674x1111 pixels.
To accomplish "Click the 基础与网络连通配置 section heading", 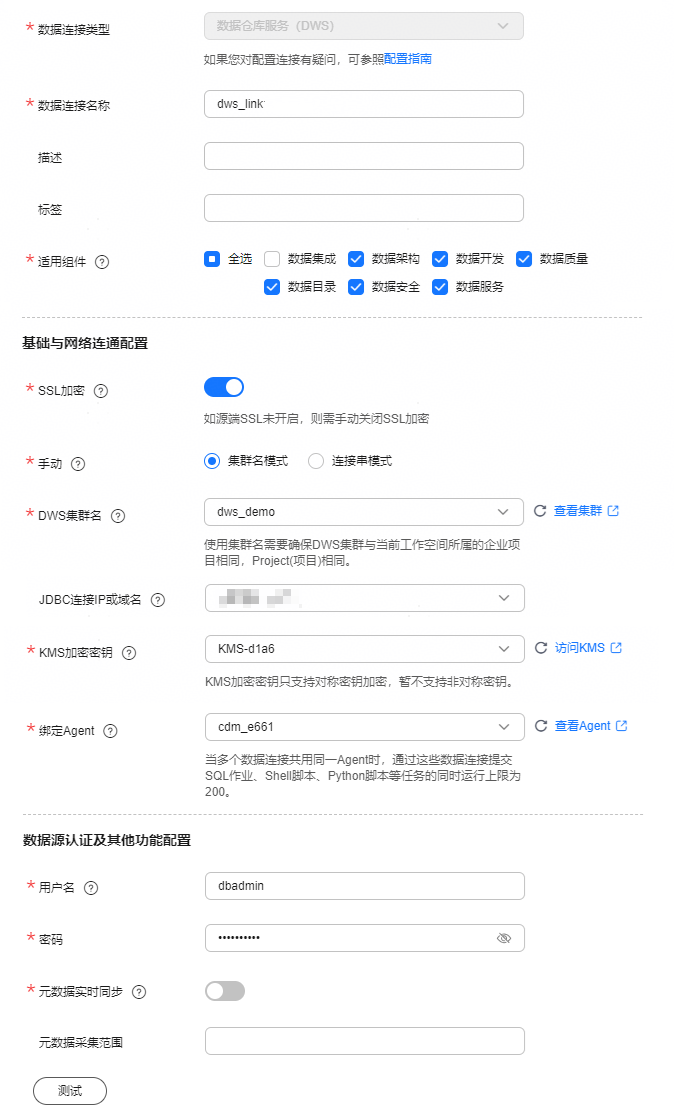I will coord(85,344).
